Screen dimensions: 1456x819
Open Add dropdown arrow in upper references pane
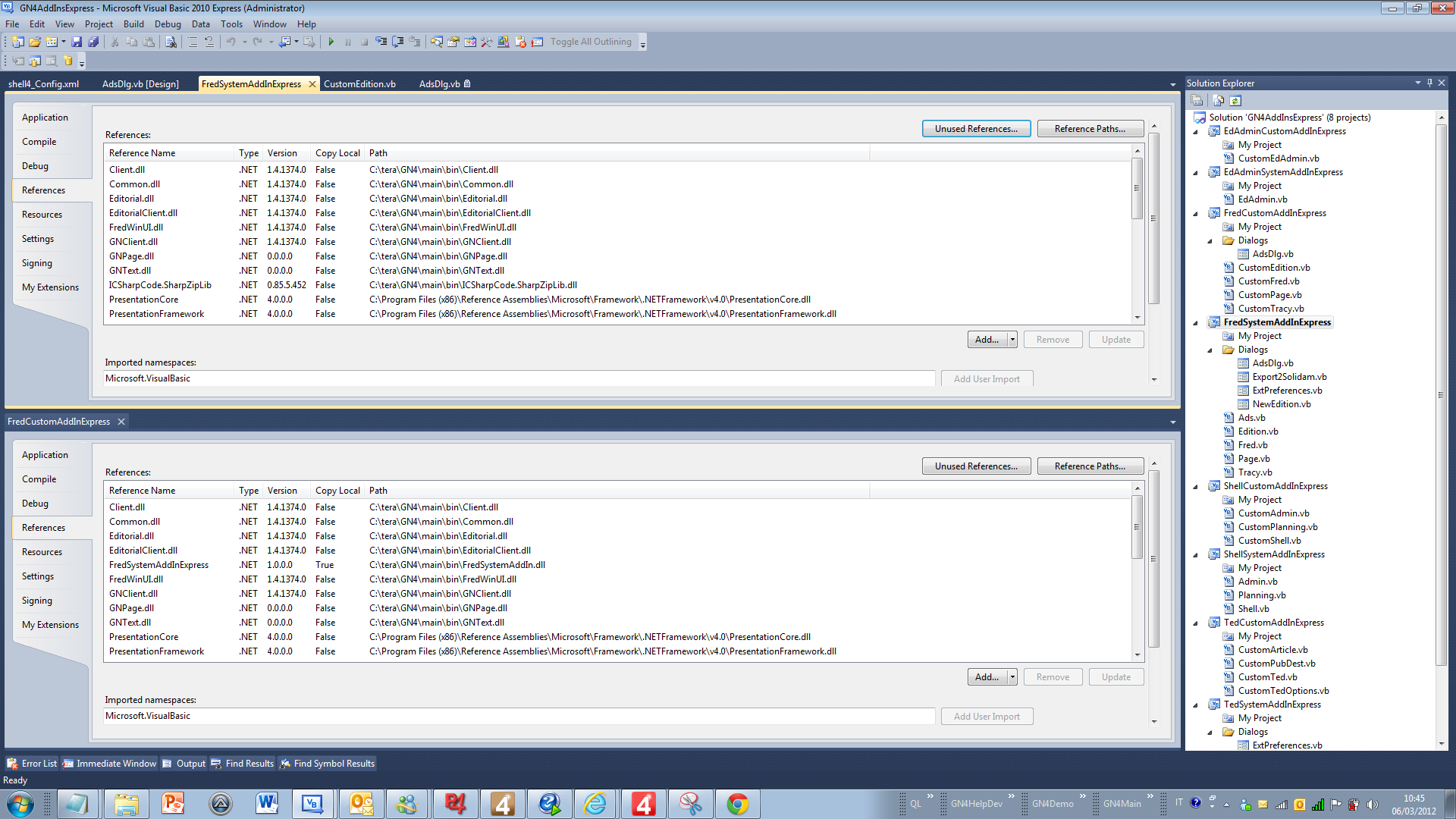tap(1012, 340)
